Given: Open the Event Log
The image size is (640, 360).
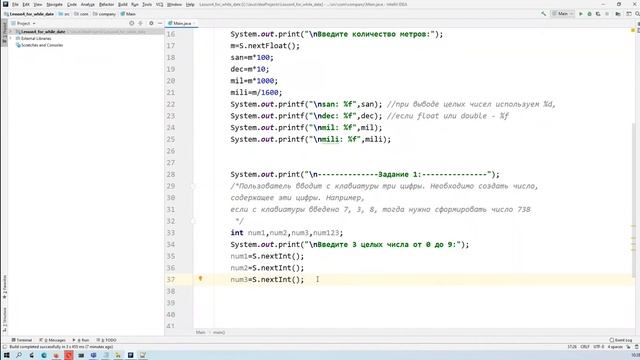Looking at the screenshot, I should pyautogui.click(x=620, y=340).
